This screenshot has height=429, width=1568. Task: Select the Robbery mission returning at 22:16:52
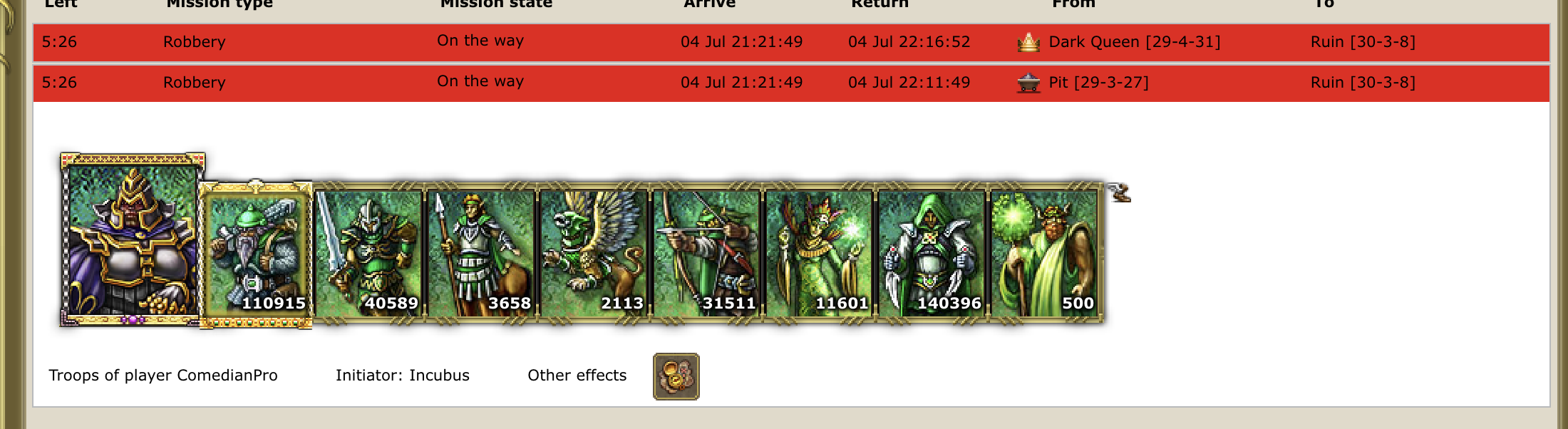click(x=791, y=43)
